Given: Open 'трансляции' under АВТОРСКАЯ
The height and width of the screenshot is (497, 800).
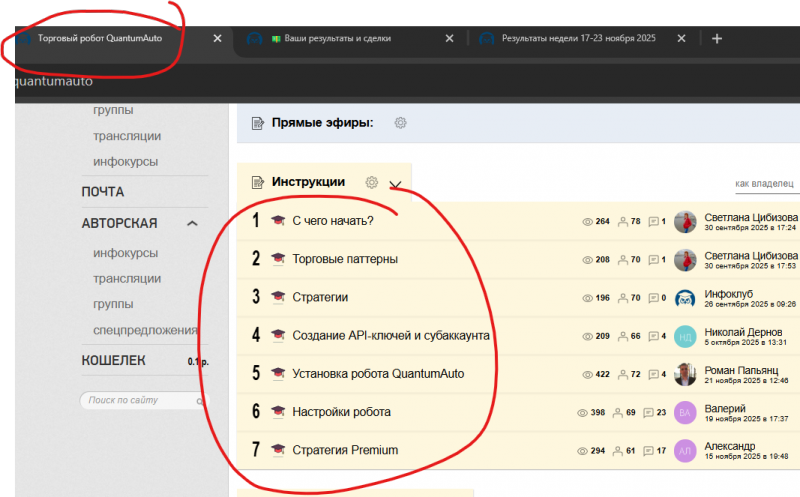Looking at the screenshot, I should 127,279.
